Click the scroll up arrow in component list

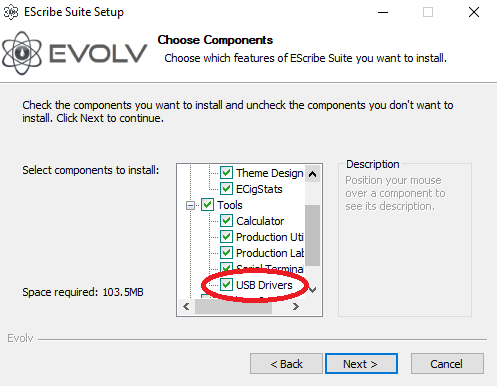pyautogui.click(x=312, y=174)
